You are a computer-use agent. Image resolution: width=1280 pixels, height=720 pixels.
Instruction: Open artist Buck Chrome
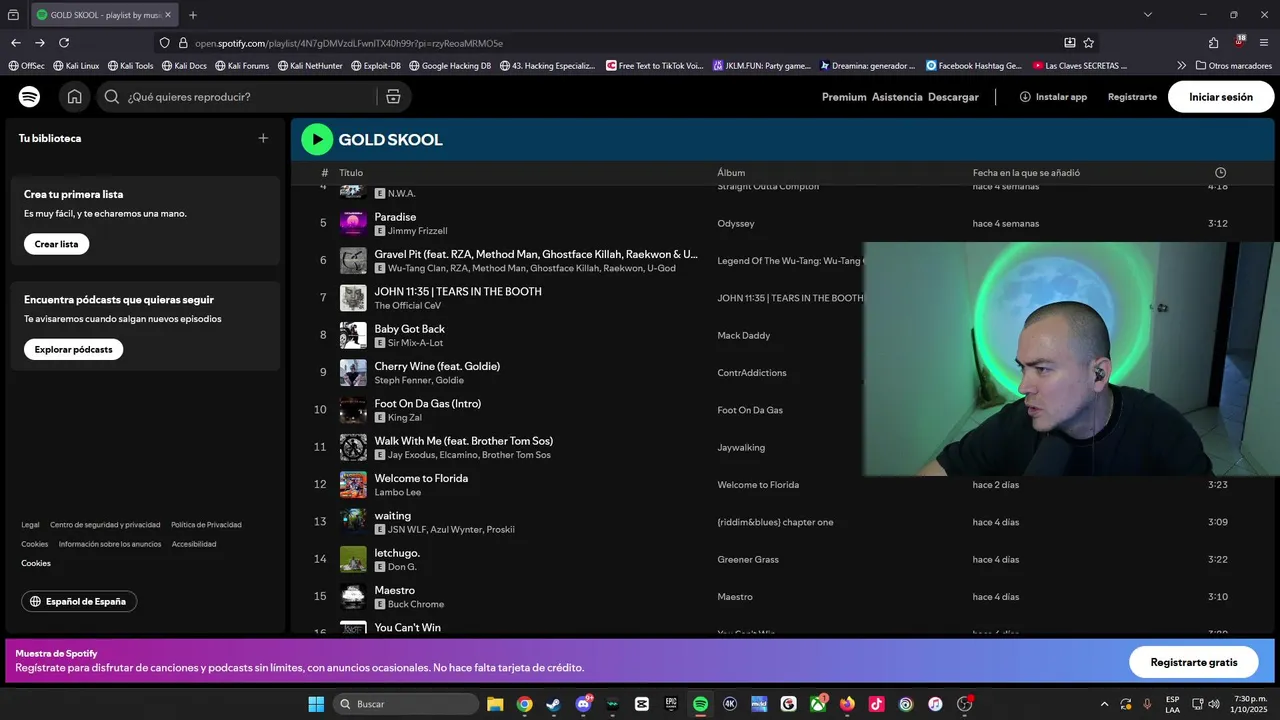click(x=416, y=604)
